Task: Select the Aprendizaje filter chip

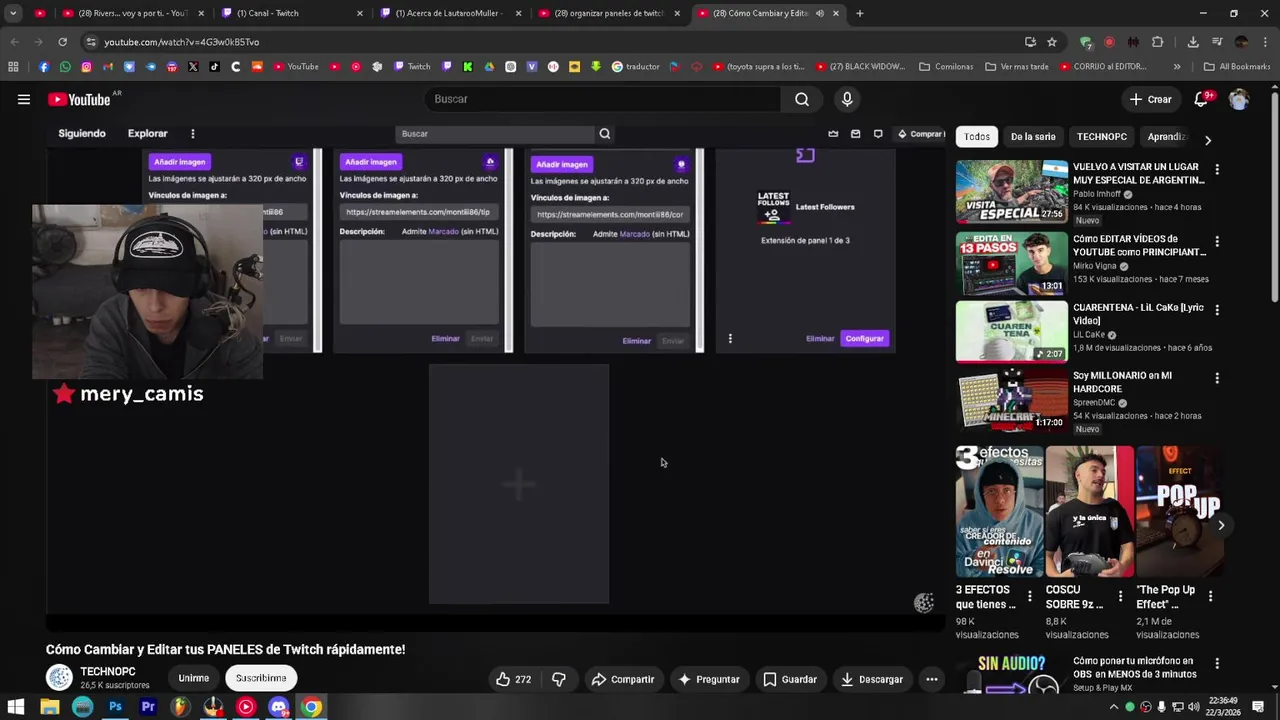Action: pos(1167,137)
